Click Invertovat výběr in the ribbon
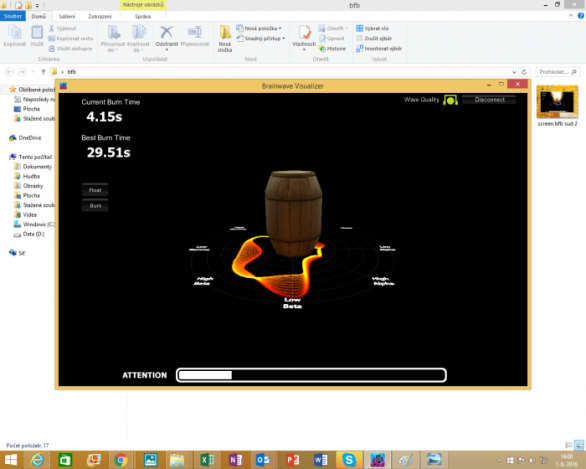 379,48
